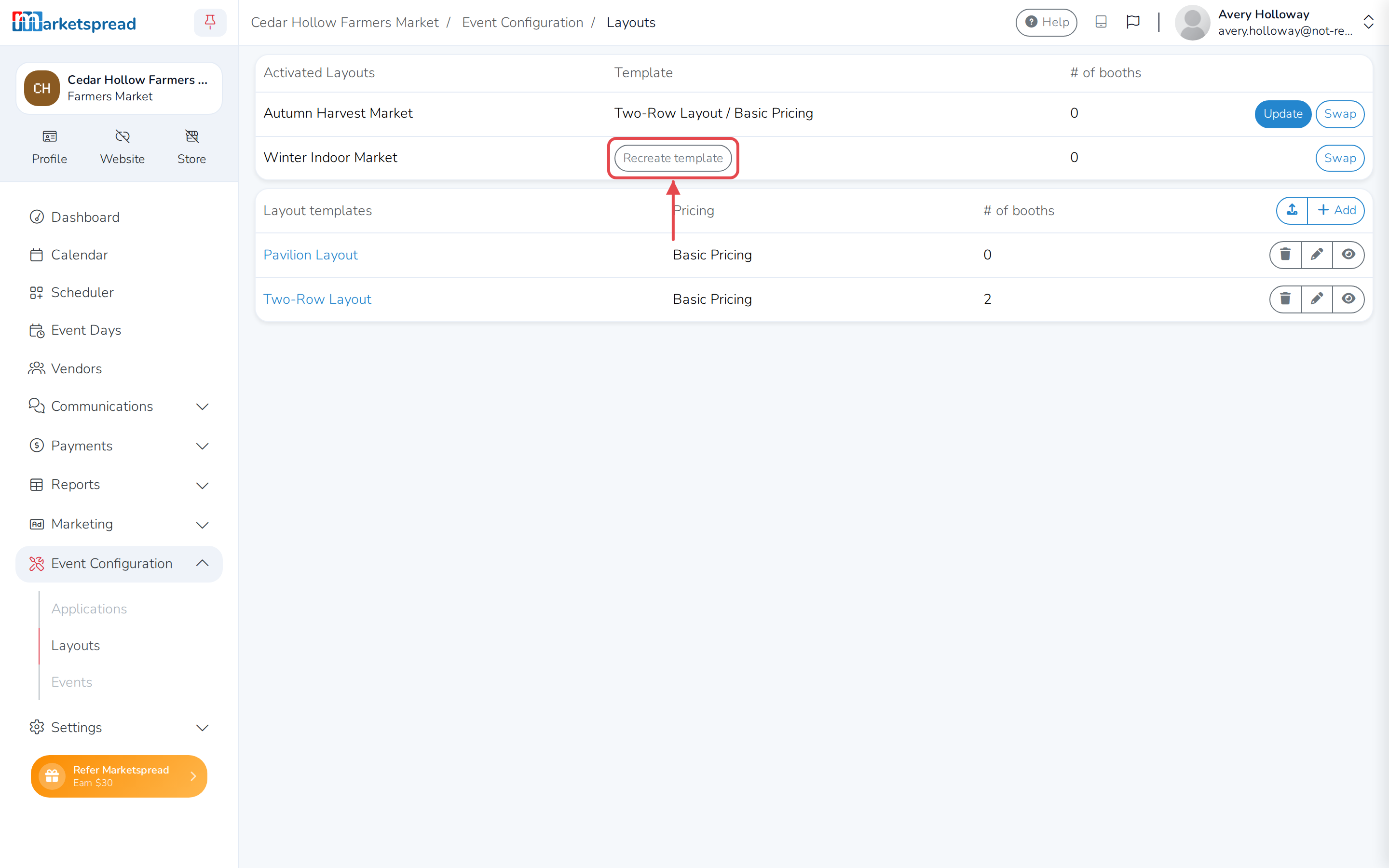Swap the Autumn Harvest Market layout
The width and height of the screenshot is (1389, 868).
coord(1340,114)
